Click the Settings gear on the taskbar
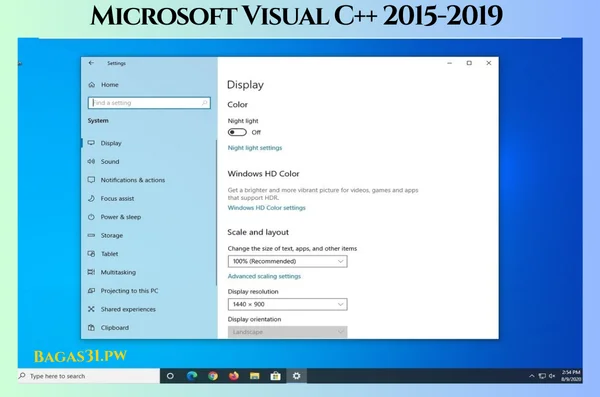Image resolution: width=600 pixels, height=397 pixels. point(296,376)
